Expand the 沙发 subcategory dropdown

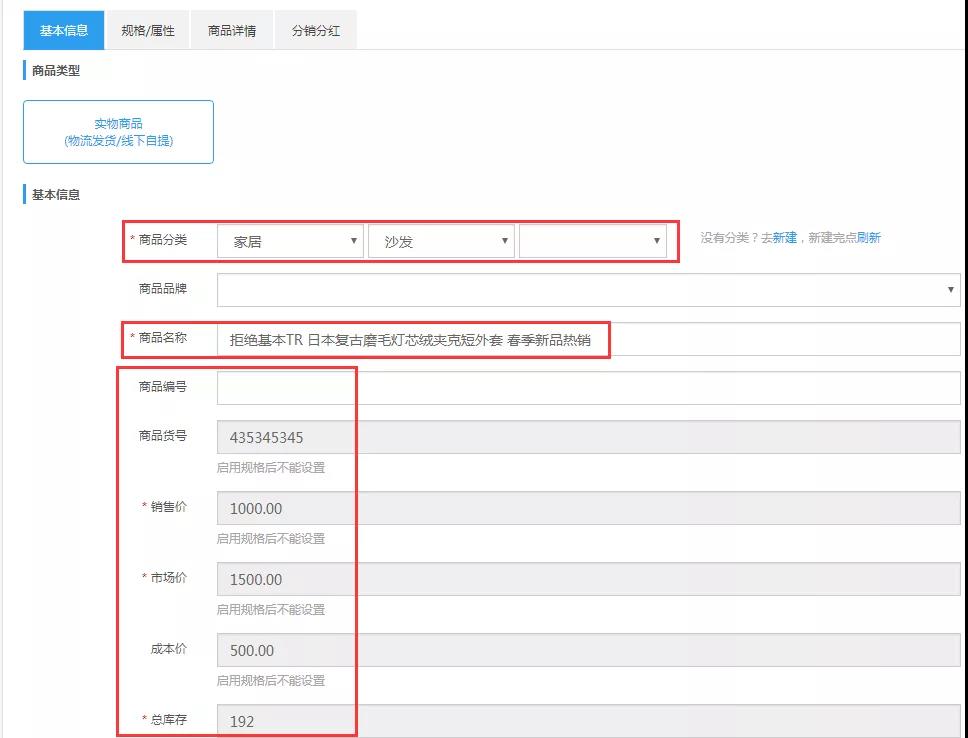[441, 241]
